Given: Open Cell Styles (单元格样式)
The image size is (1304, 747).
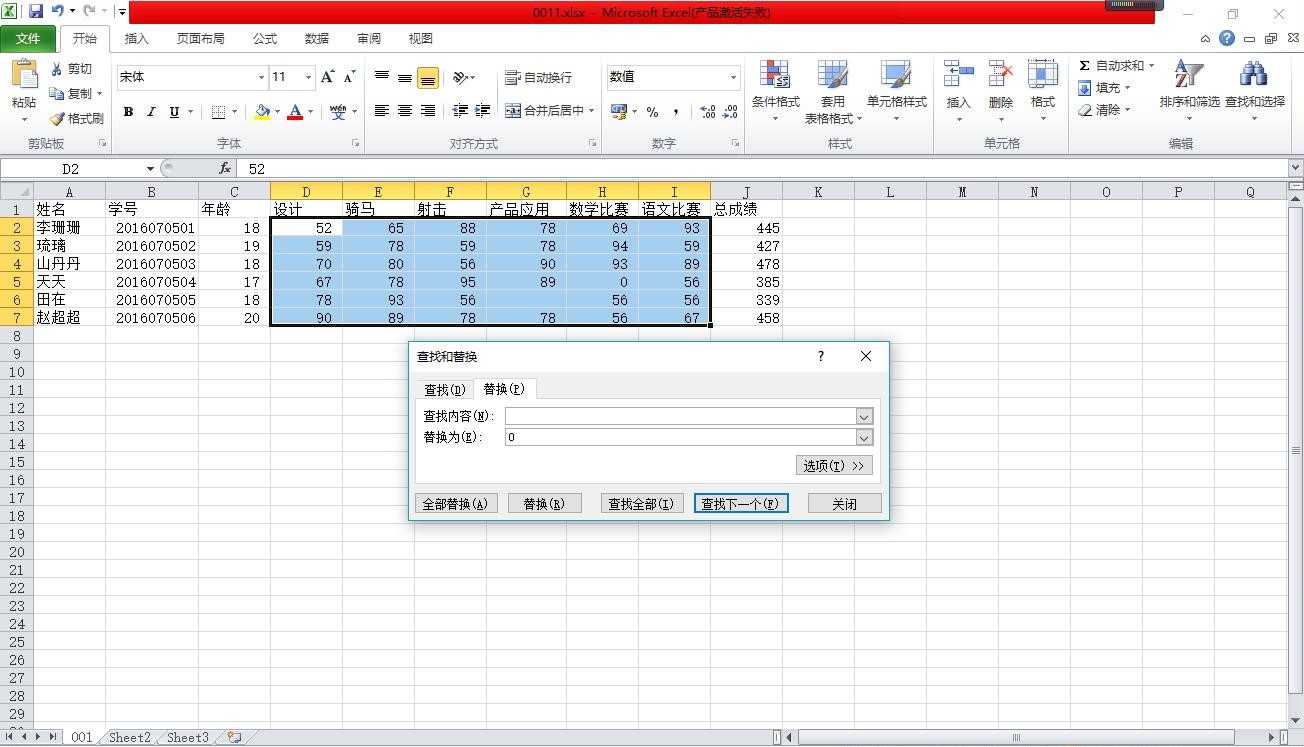Looking at the screenshot, I should click(896, 90).
